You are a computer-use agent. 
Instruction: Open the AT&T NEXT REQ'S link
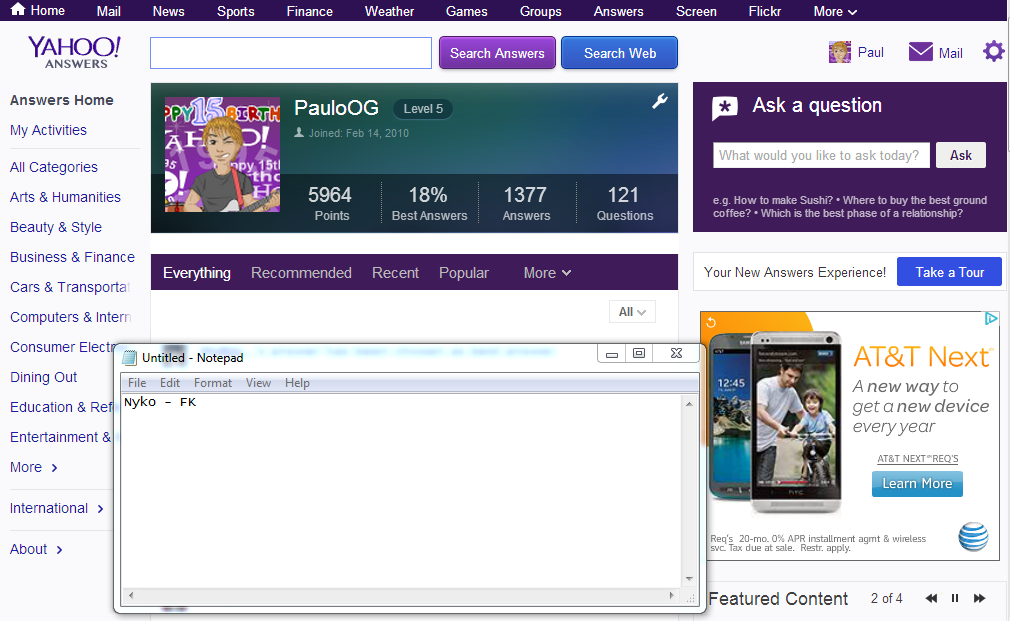click(x=917, y=459)
